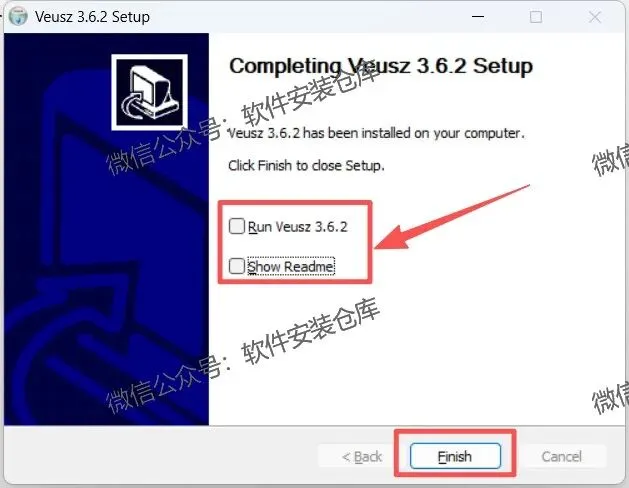Enable the Show Readme checkbox
Screen dimensions: 629x488
[237, 266]
